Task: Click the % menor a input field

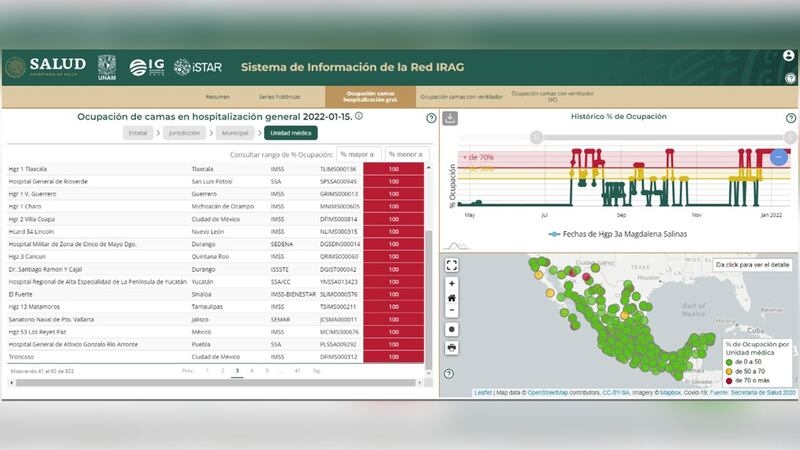Action: [407, 154]
